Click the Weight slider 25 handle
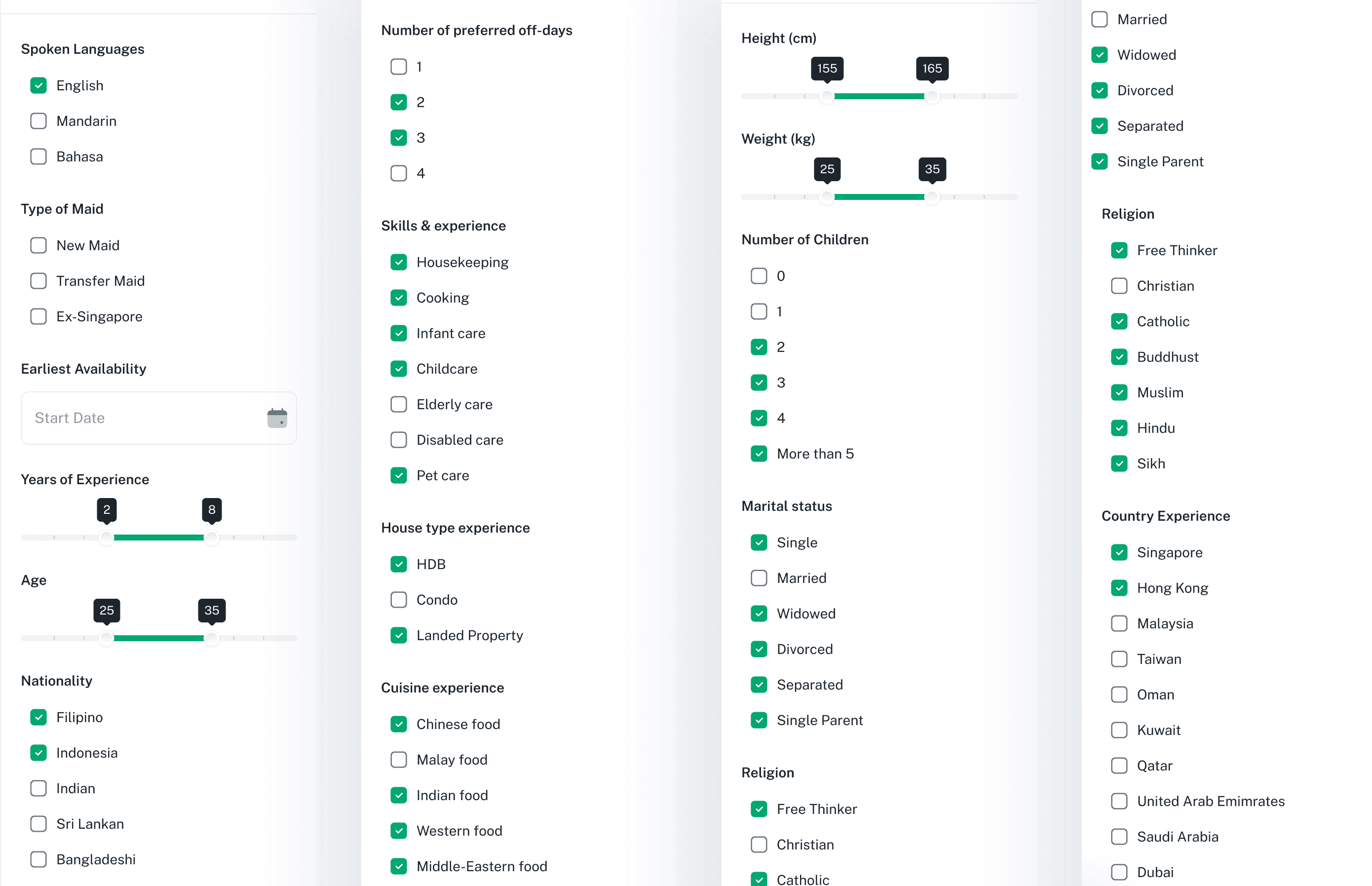This screenshot has height=886, width=1372. click(x=826, y=197)
